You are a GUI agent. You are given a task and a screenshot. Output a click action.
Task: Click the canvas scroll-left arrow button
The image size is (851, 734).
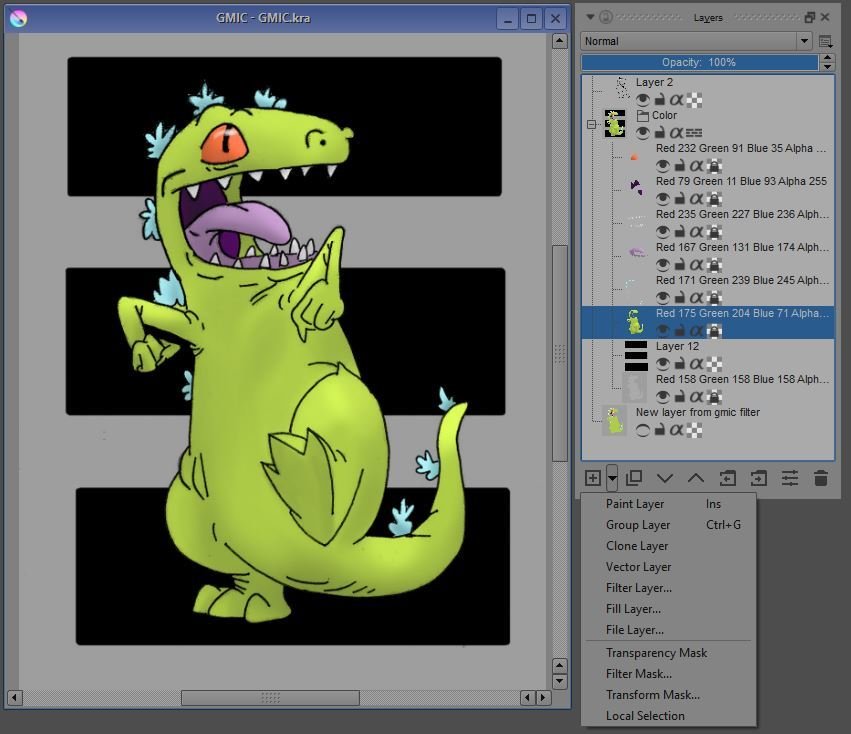(x=15, y=698)
